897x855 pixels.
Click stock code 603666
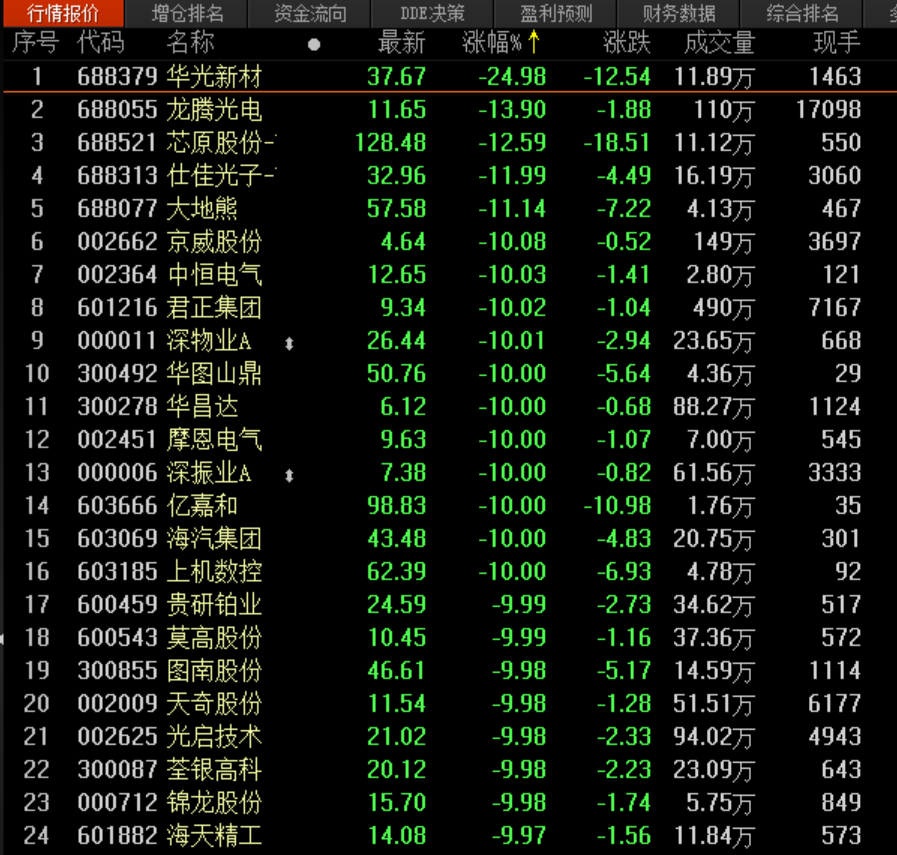(x=117, y=506)
